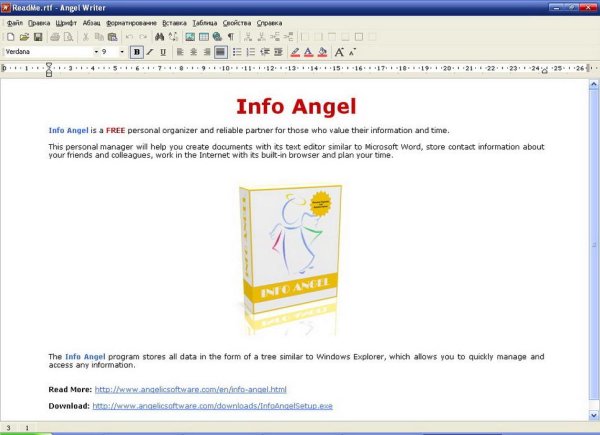600x435 pixels.
Task: Open the Форматирование menu
Action: pos(131,23)
